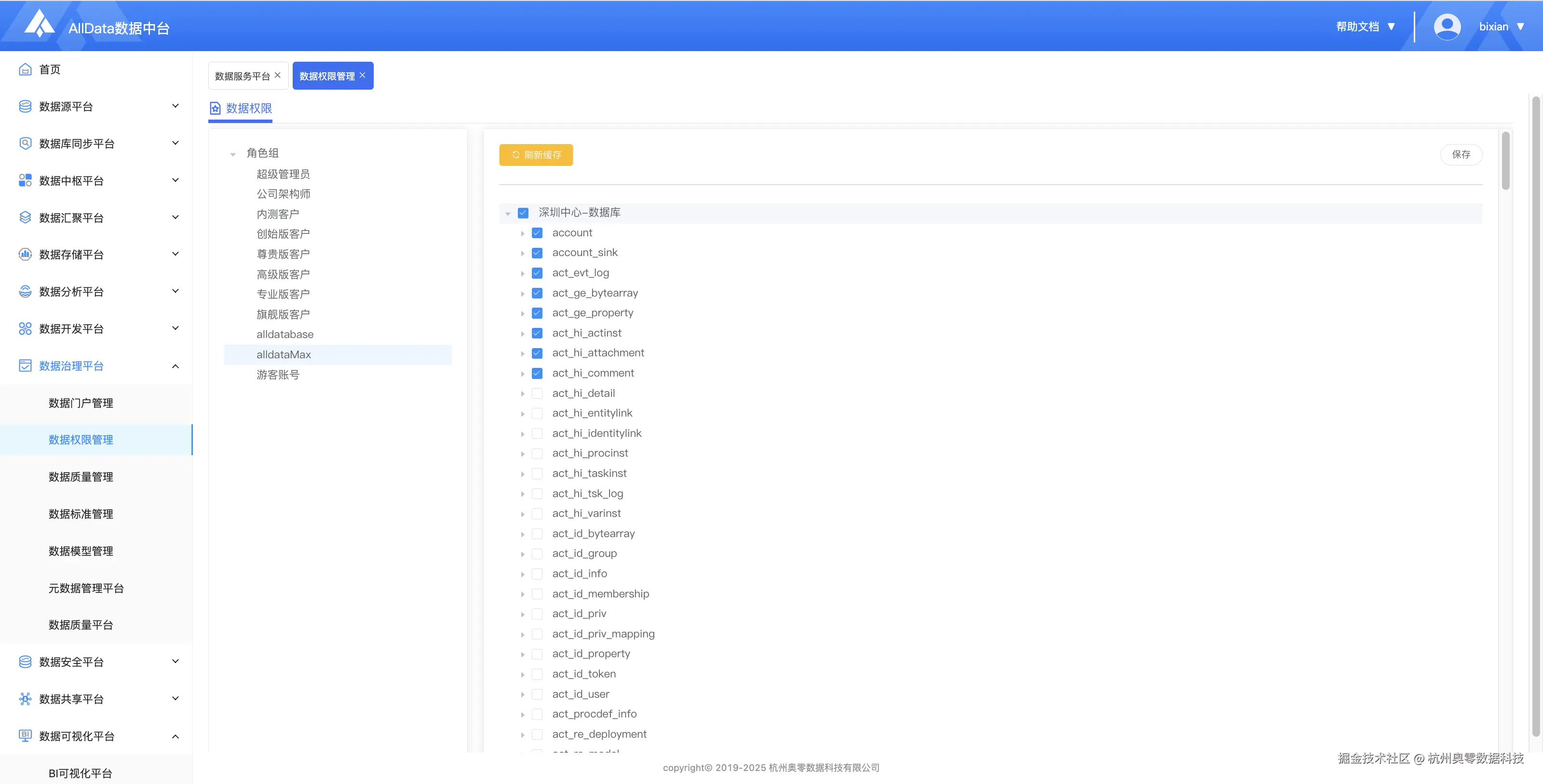Click the permission panel vertical scrollbar

click(x=1505, y=162)
